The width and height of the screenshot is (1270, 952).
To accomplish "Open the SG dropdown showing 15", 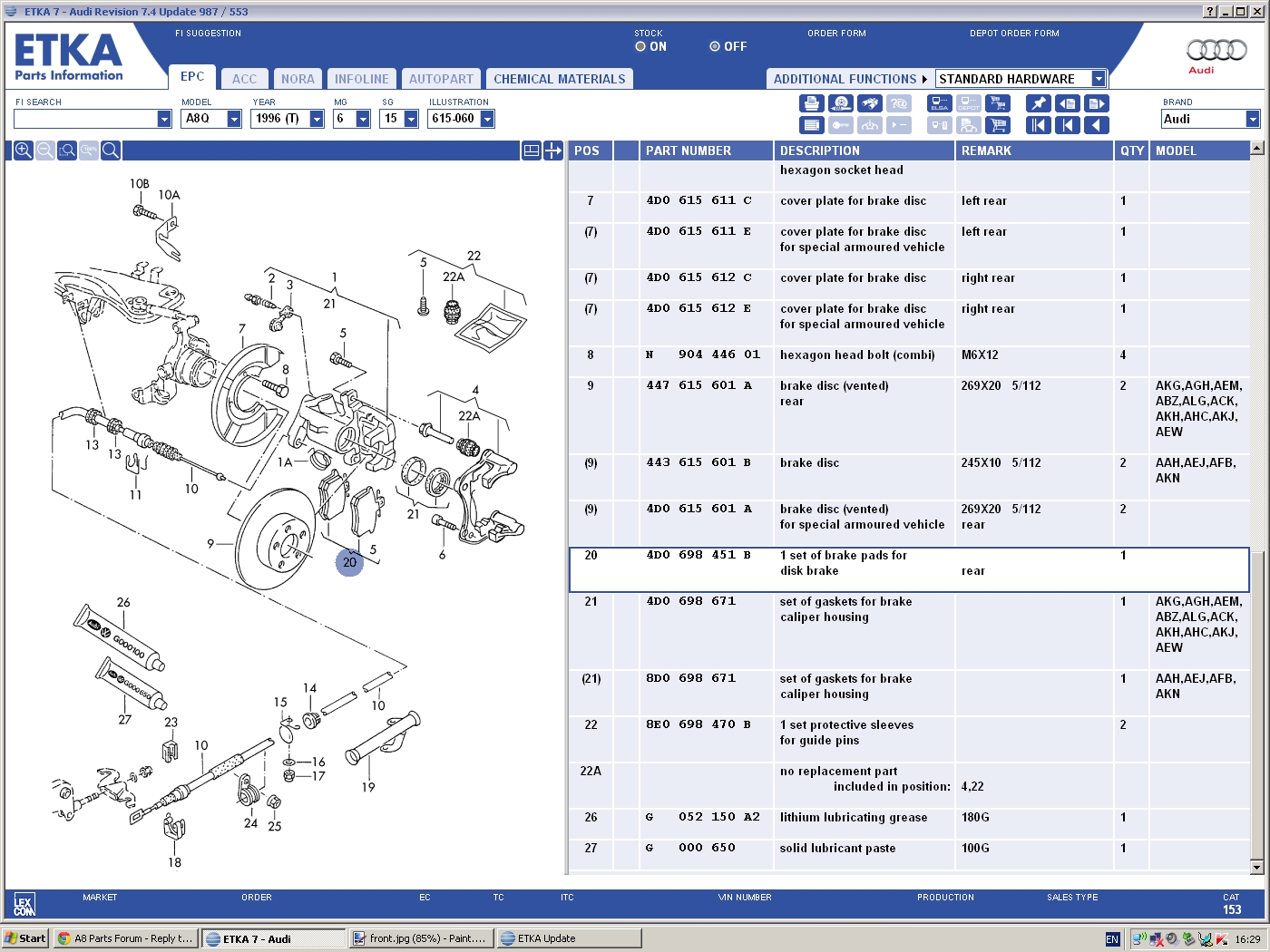I will (411, 119).
